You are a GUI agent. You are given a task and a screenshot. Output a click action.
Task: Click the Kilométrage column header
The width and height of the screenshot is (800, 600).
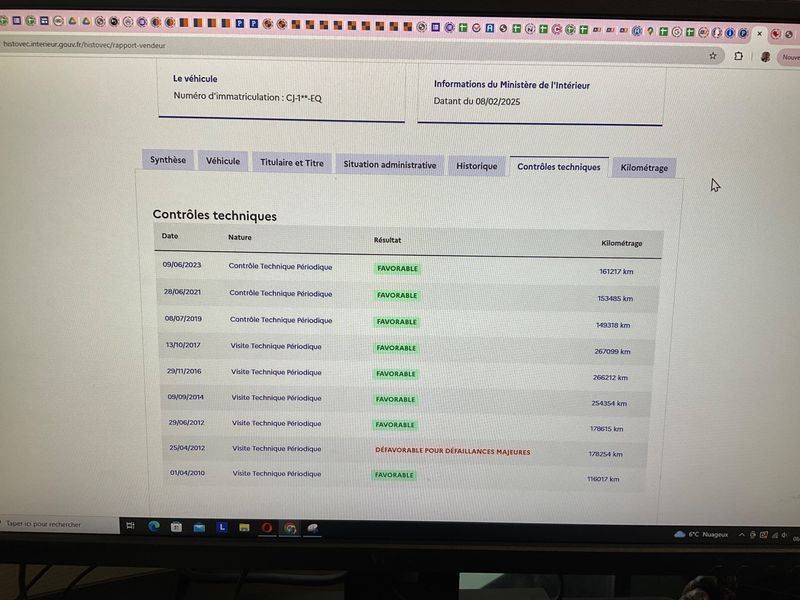click(621, 243)
